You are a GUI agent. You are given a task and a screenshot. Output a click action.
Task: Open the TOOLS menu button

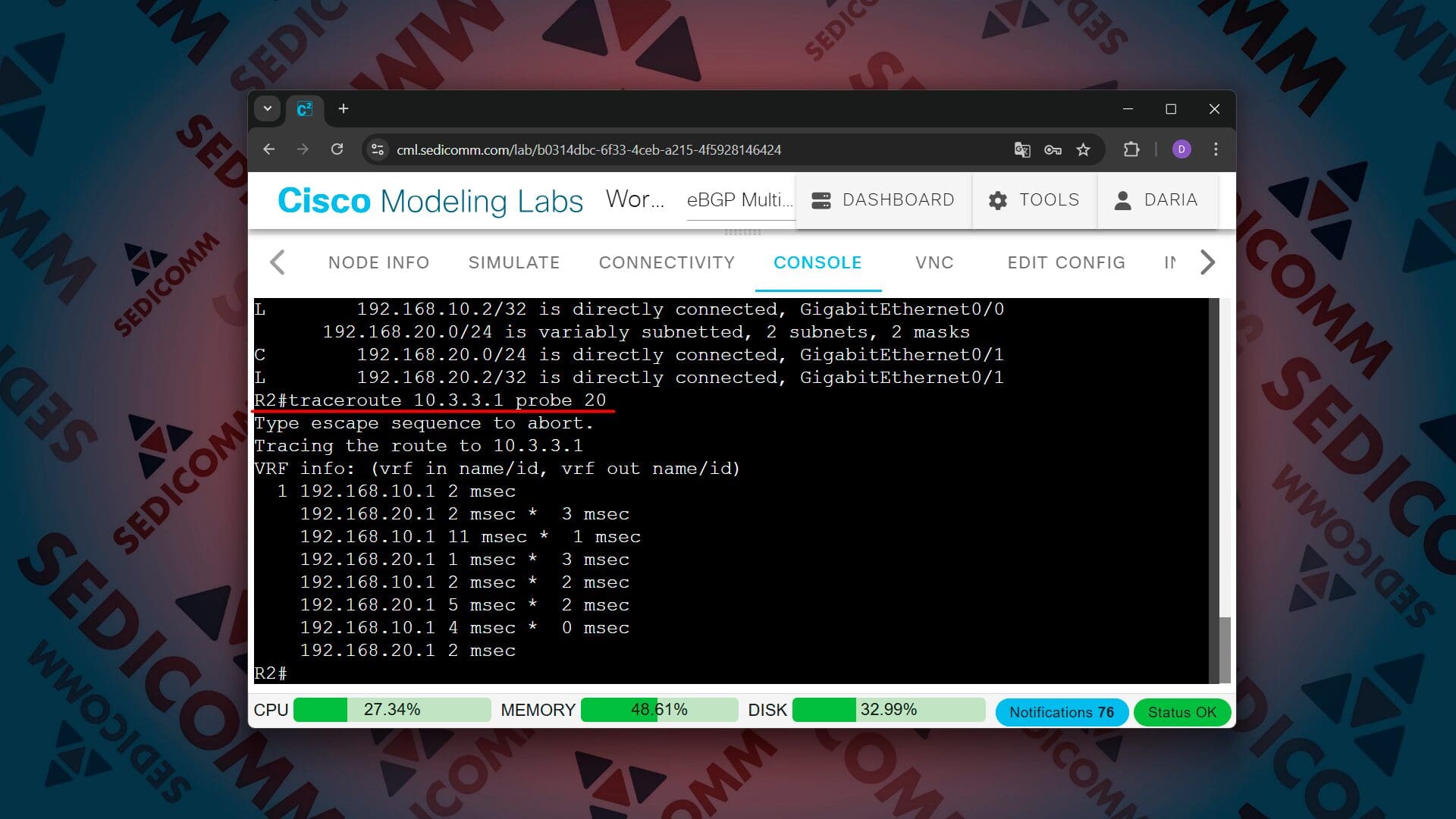pos(1034,200)
